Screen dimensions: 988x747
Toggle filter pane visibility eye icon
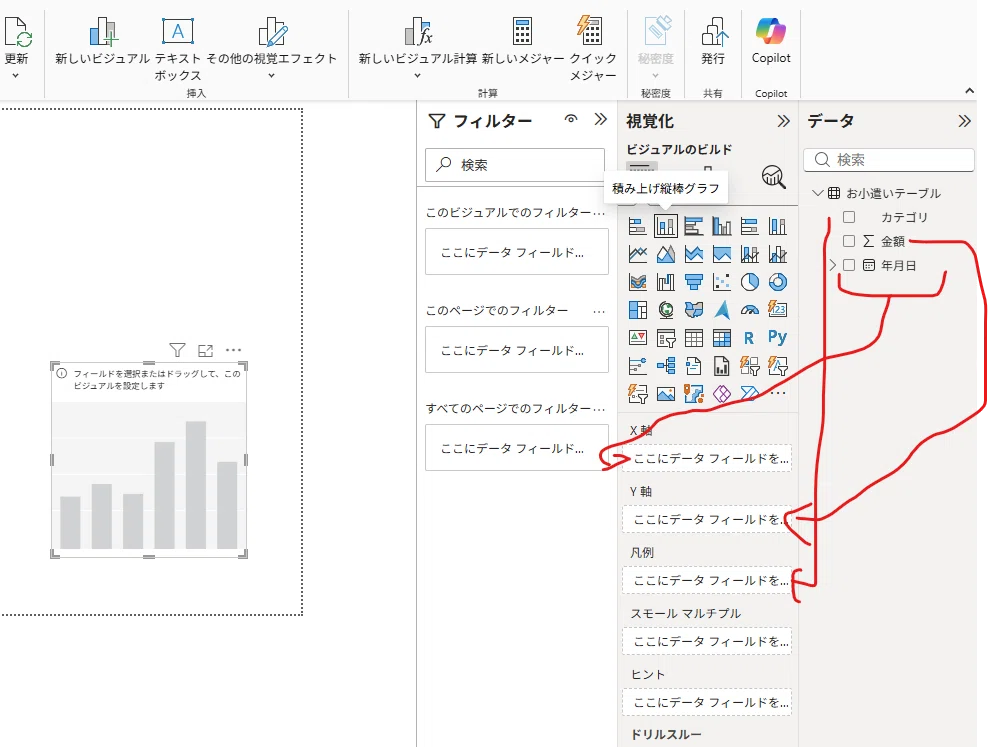[x=571, y=118]
